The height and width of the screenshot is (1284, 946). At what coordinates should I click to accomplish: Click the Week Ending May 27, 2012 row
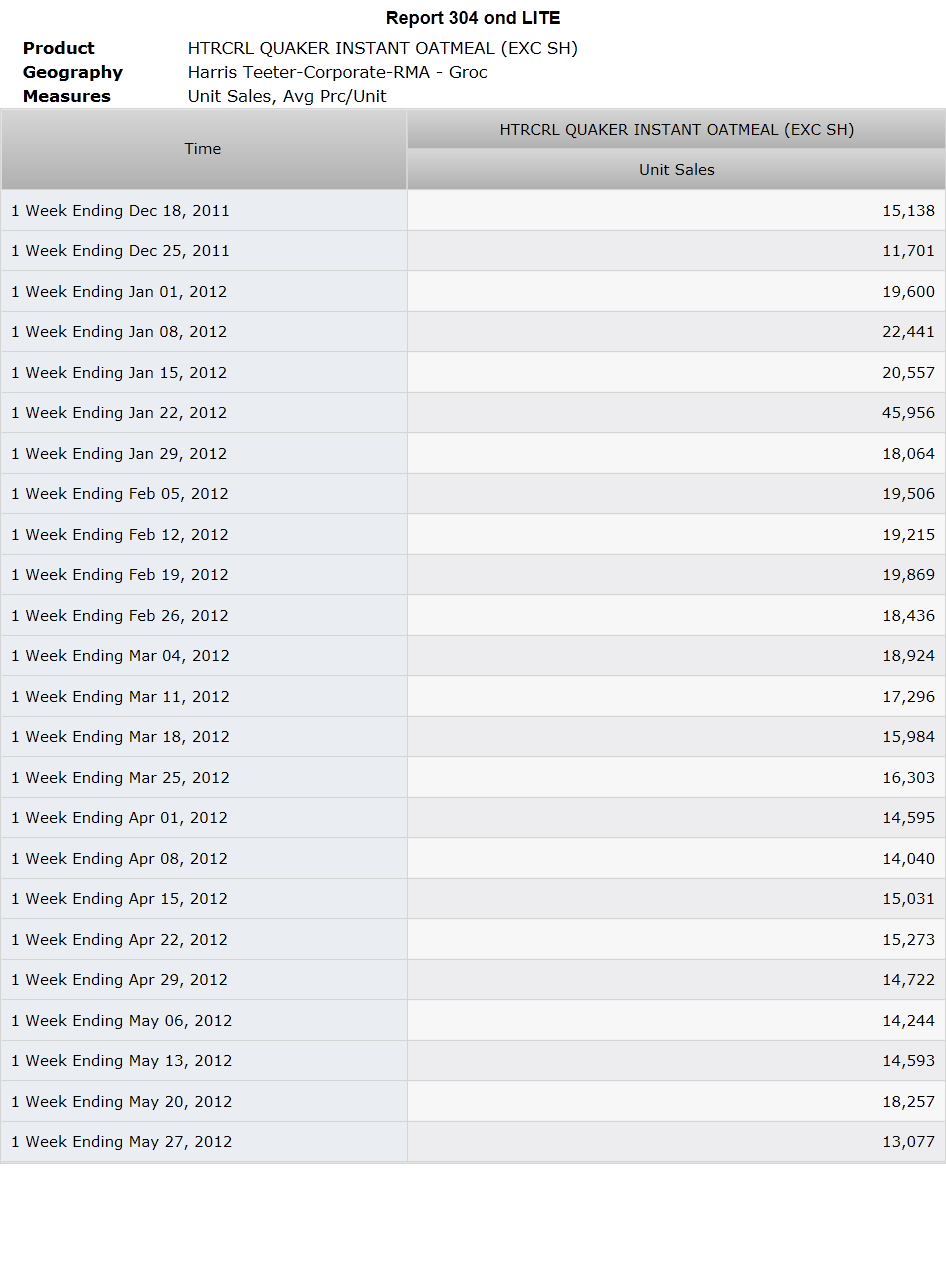pos(473,1142)
